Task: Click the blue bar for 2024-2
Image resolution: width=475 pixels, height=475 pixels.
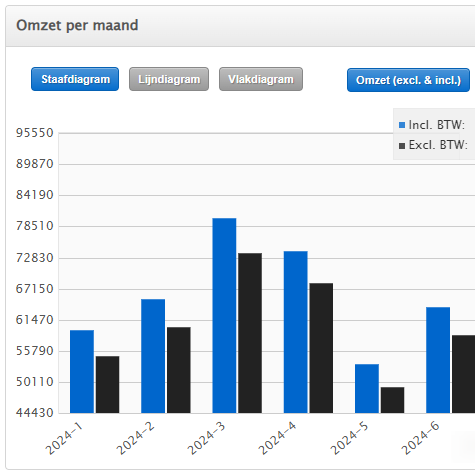Action: tap(153, 356)
